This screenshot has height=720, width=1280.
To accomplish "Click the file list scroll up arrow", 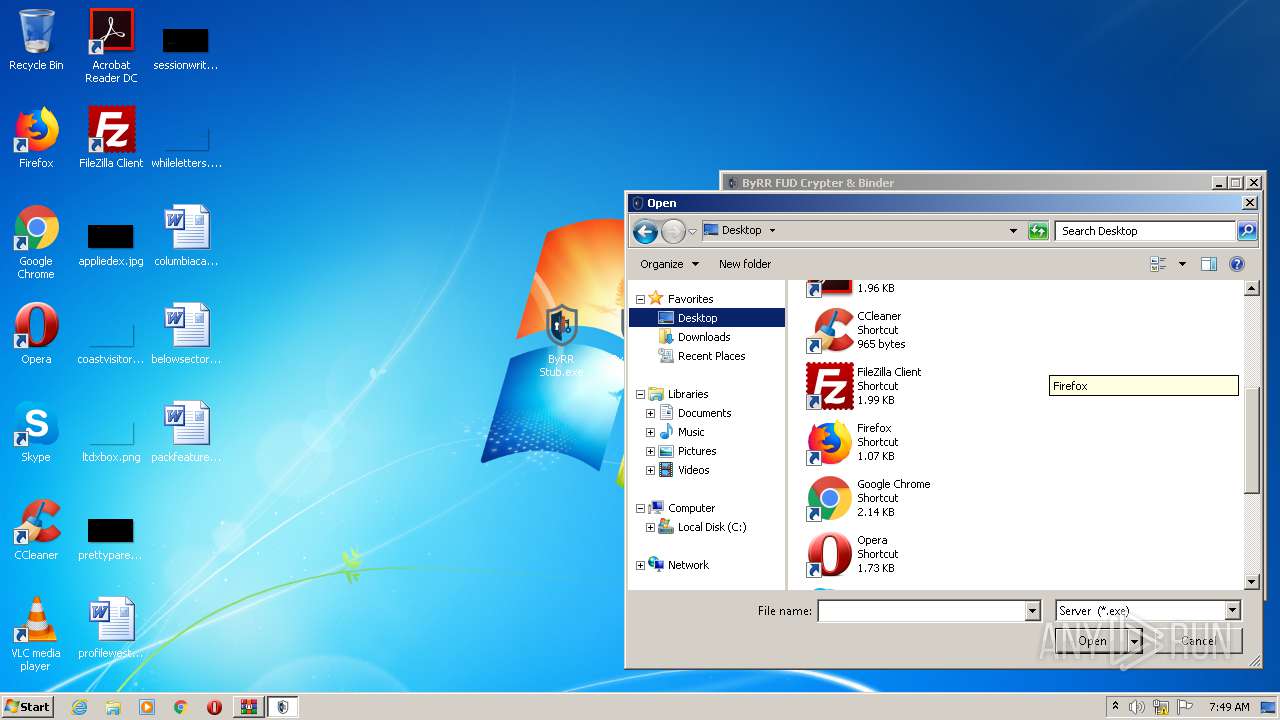I will 1252,289.
